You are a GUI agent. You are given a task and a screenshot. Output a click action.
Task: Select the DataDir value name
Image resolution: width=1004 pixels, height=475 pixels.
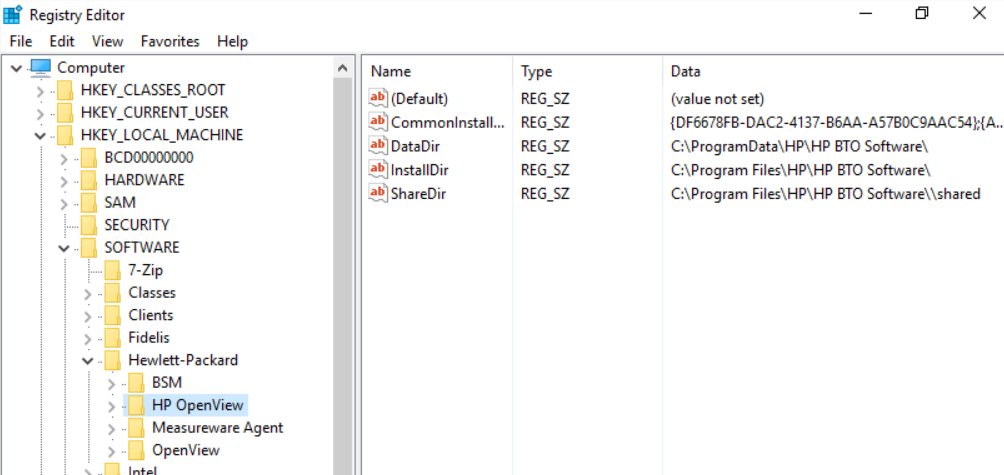coord(416,146)
